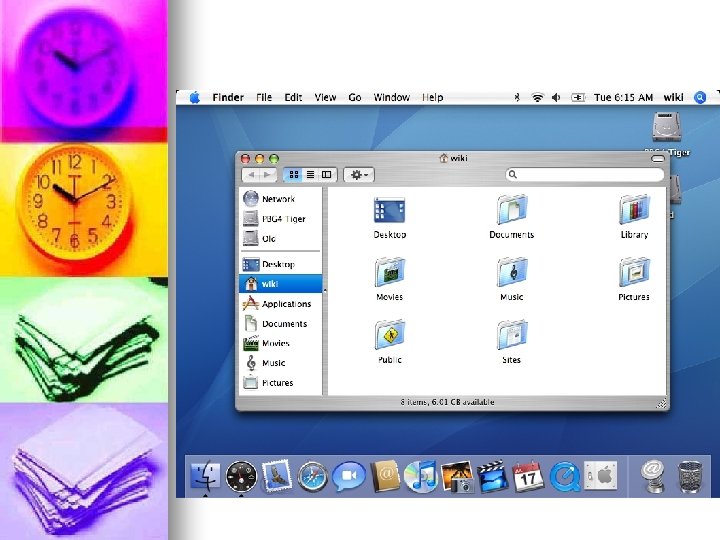The width and height of the screenshot is (720, 540).
Task: Select the Library folder icon
Action: [634, 210]
